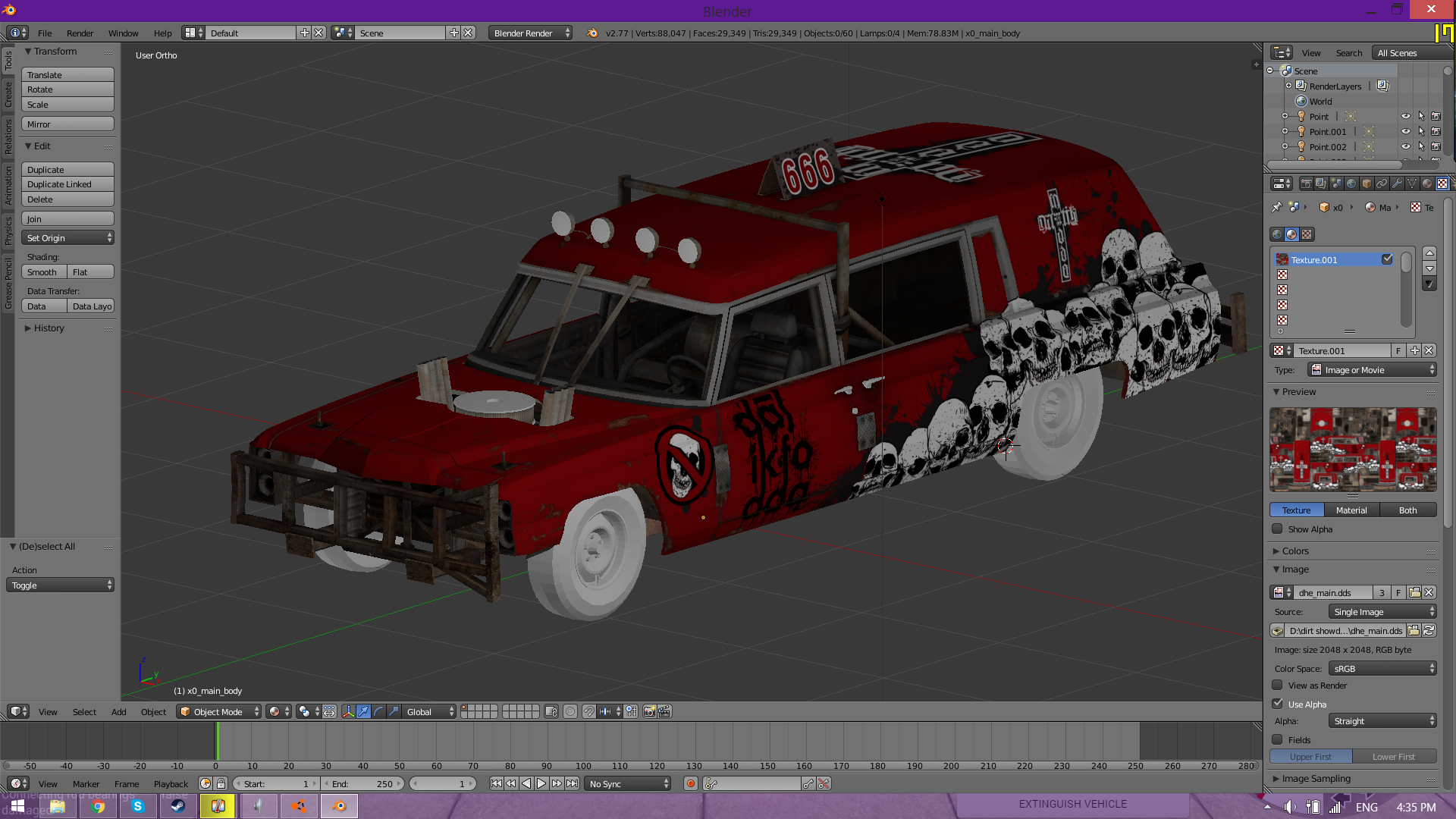Click the End frame 250 field
The image size is (1456, 819).
pos(363,783)
